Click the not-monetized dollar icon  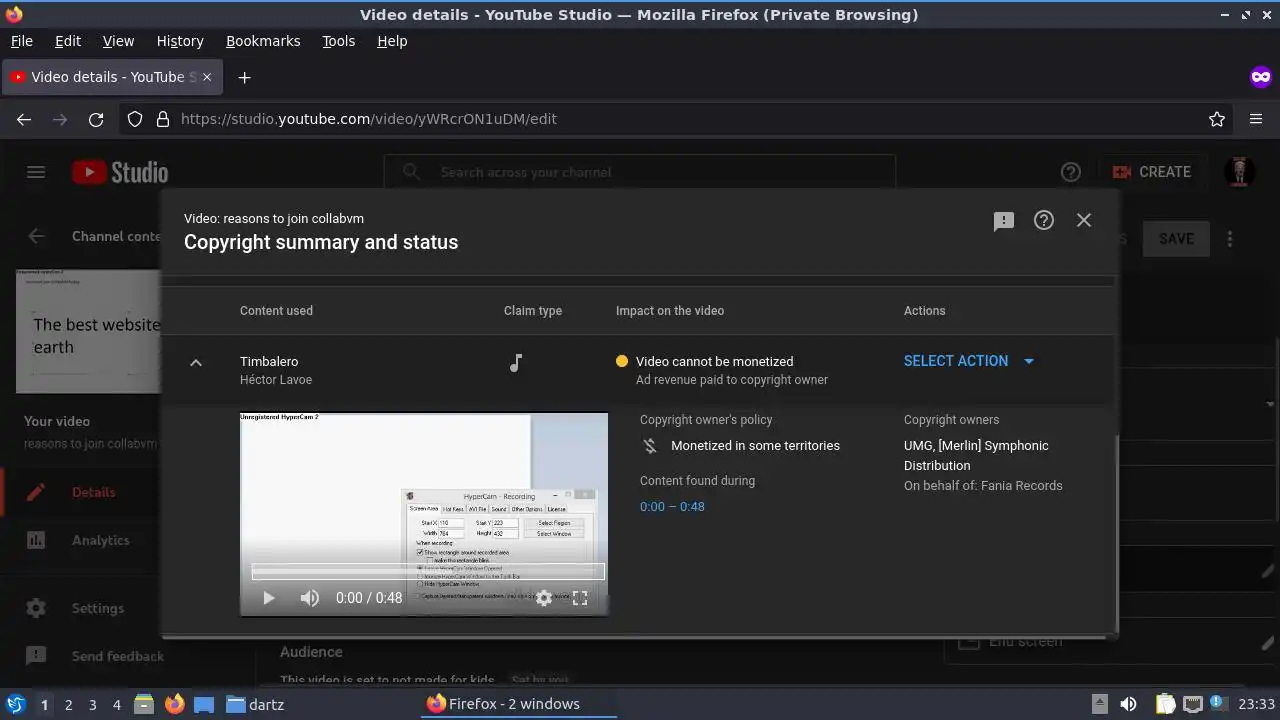click(650, 446)
